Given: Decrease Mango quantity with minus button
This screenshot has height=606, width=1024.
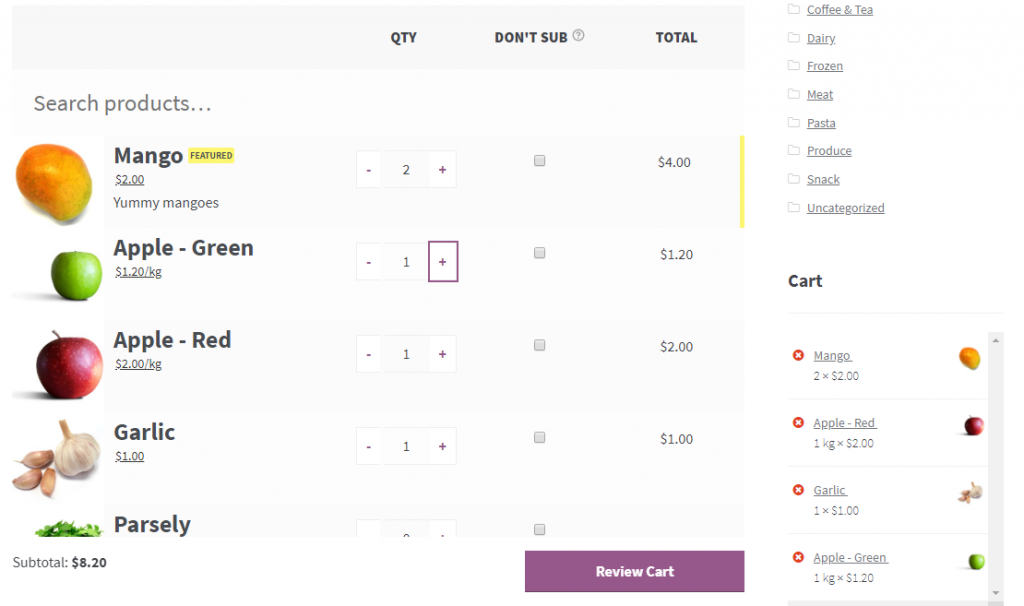Looking at the screenshot, I should tap(368, 170).
